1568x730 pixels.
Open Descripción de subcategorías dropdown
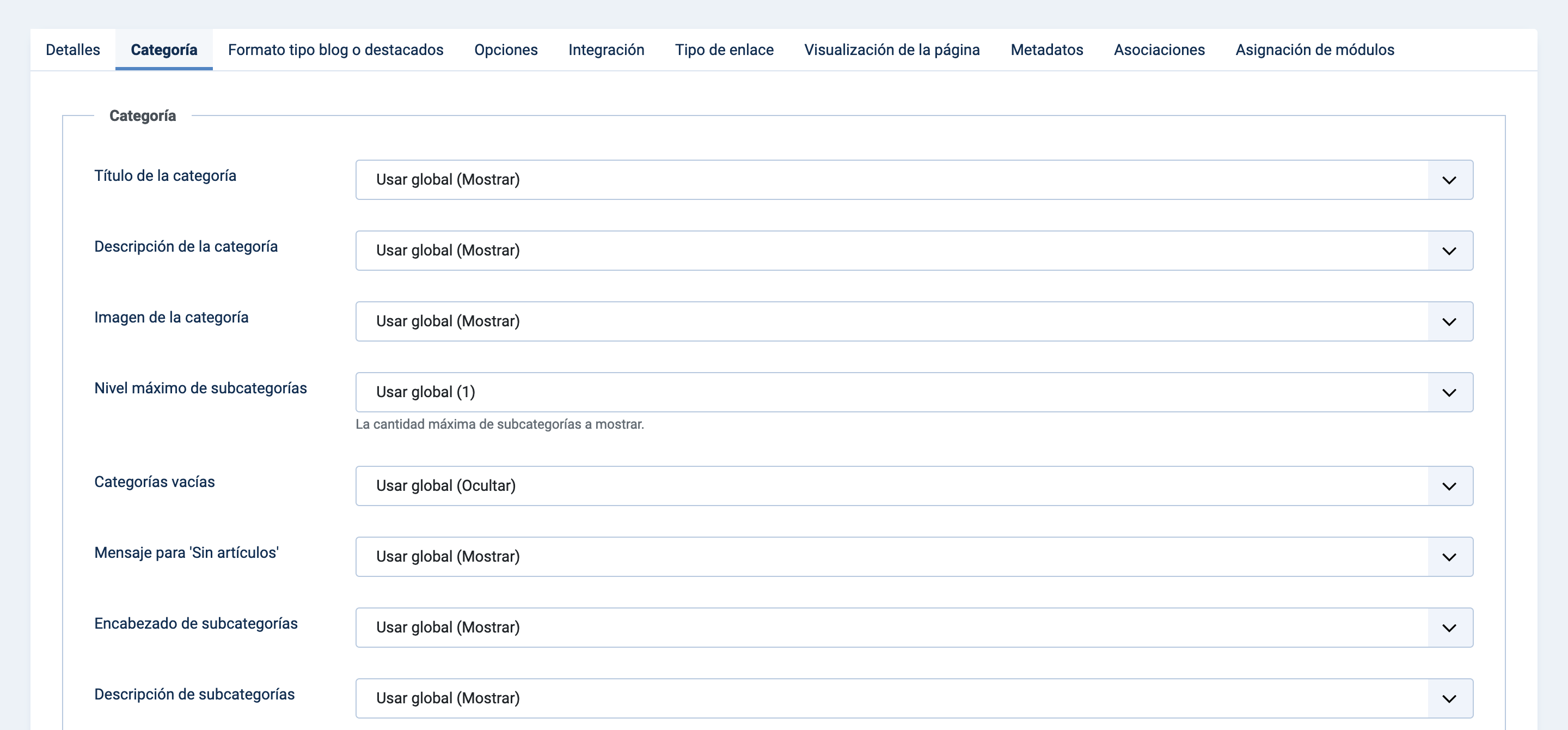(914, 698)
